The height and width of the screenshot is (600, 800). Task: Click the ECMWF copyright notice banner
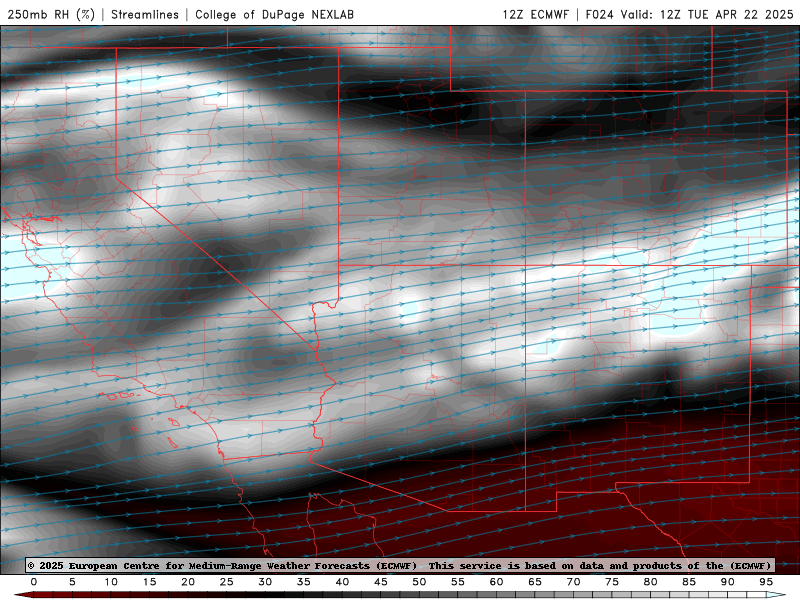[400, 565]
